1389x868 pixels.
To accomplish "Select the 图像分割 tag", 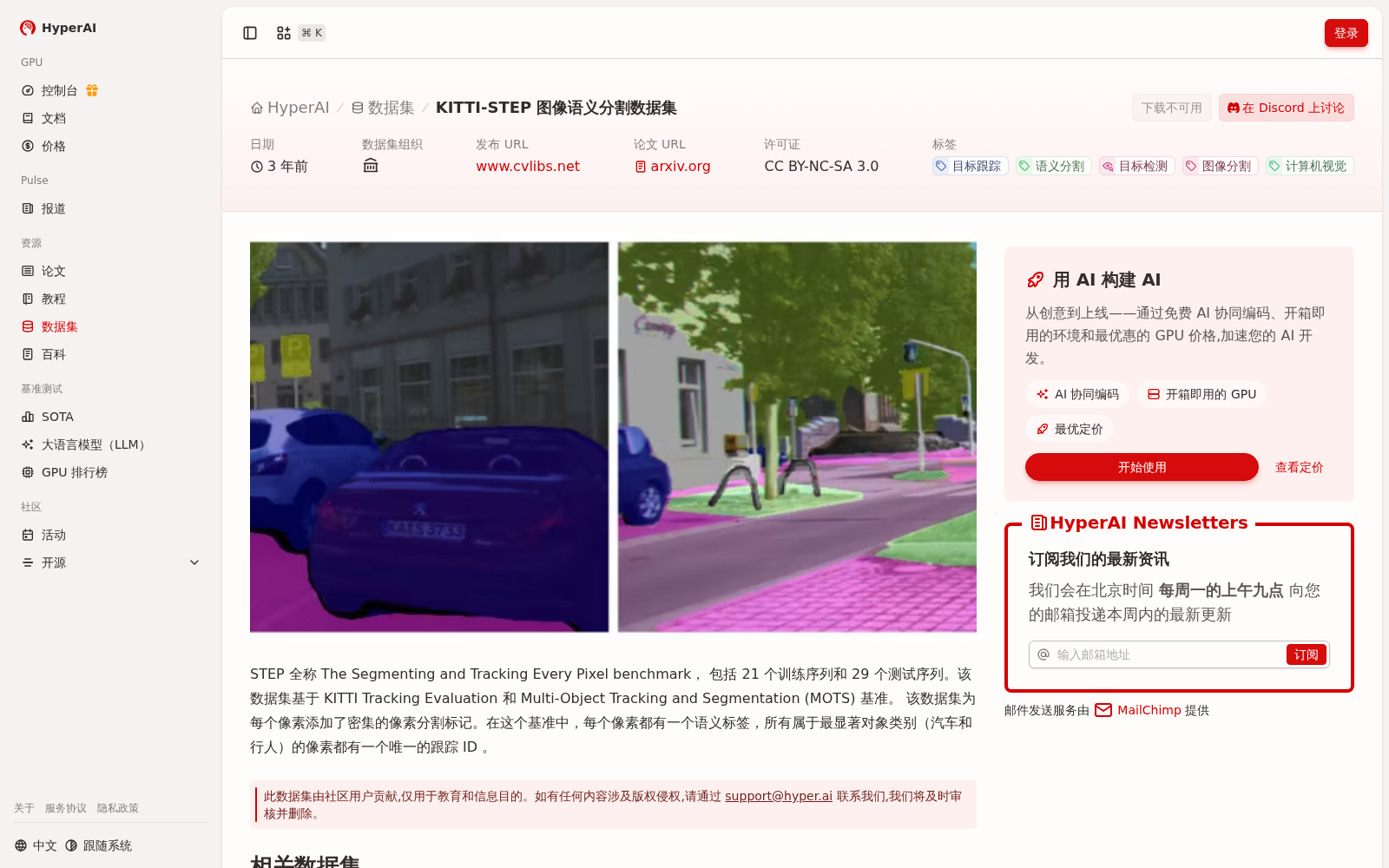I will click(x=1220, y=166).
